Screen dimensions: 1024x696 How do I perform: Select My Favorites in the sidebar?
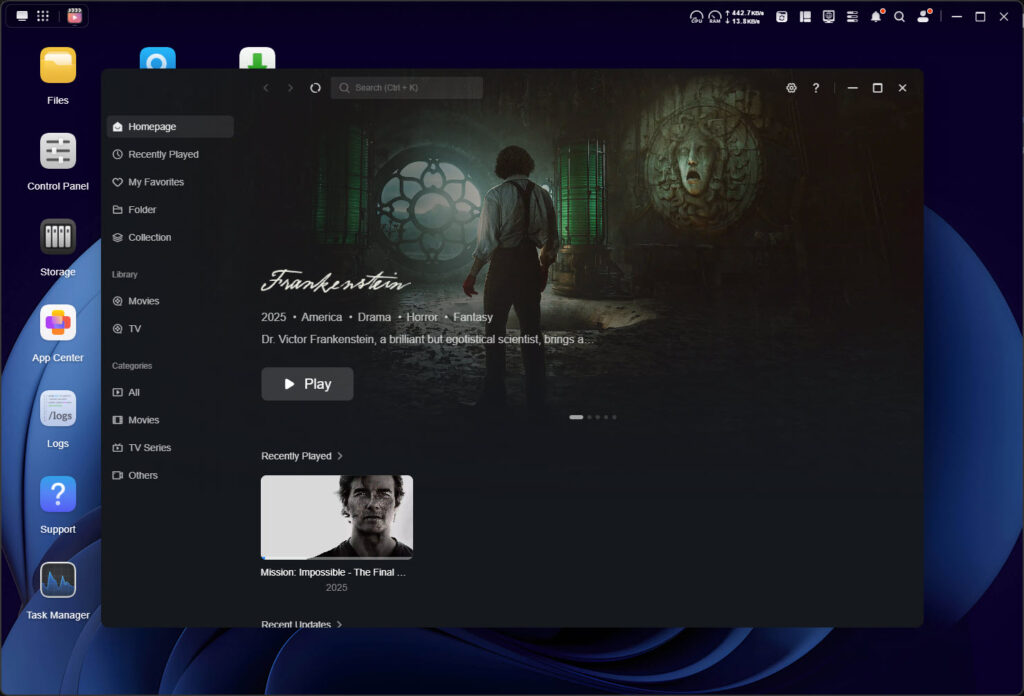click(x=156, y=182)
